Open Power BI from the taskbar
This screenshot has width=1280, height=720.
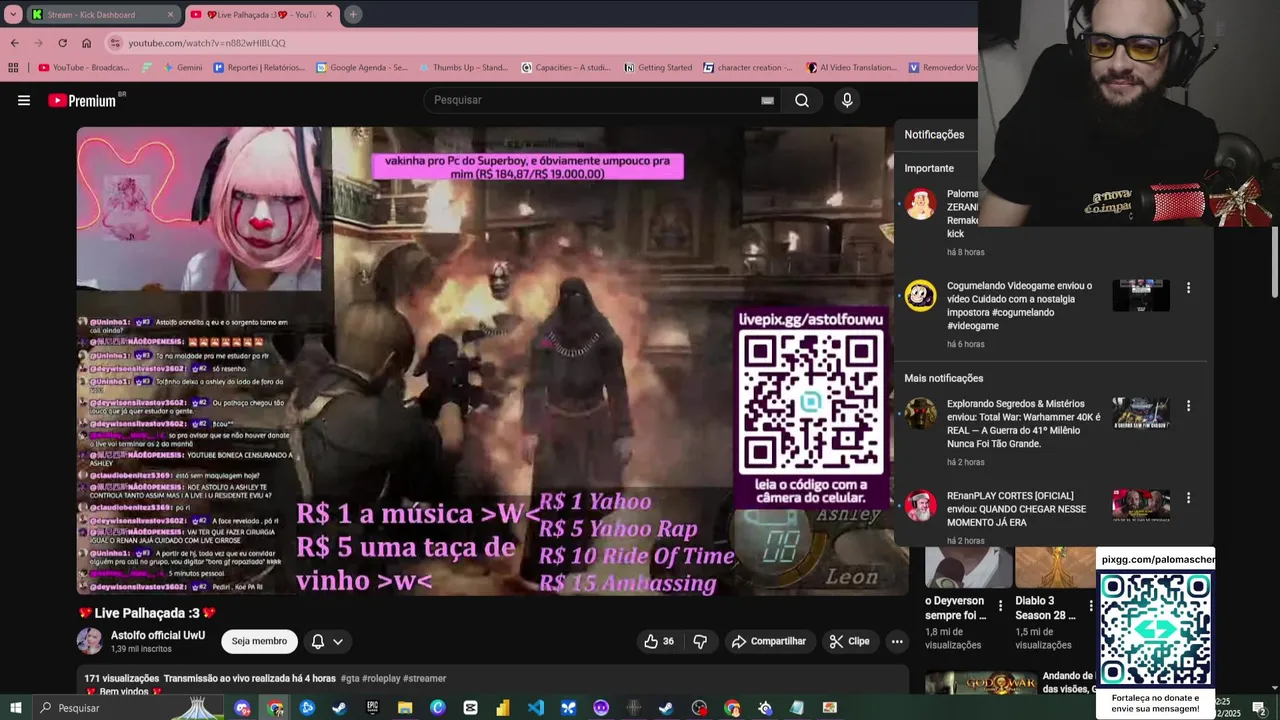click(x=503, y=708)
